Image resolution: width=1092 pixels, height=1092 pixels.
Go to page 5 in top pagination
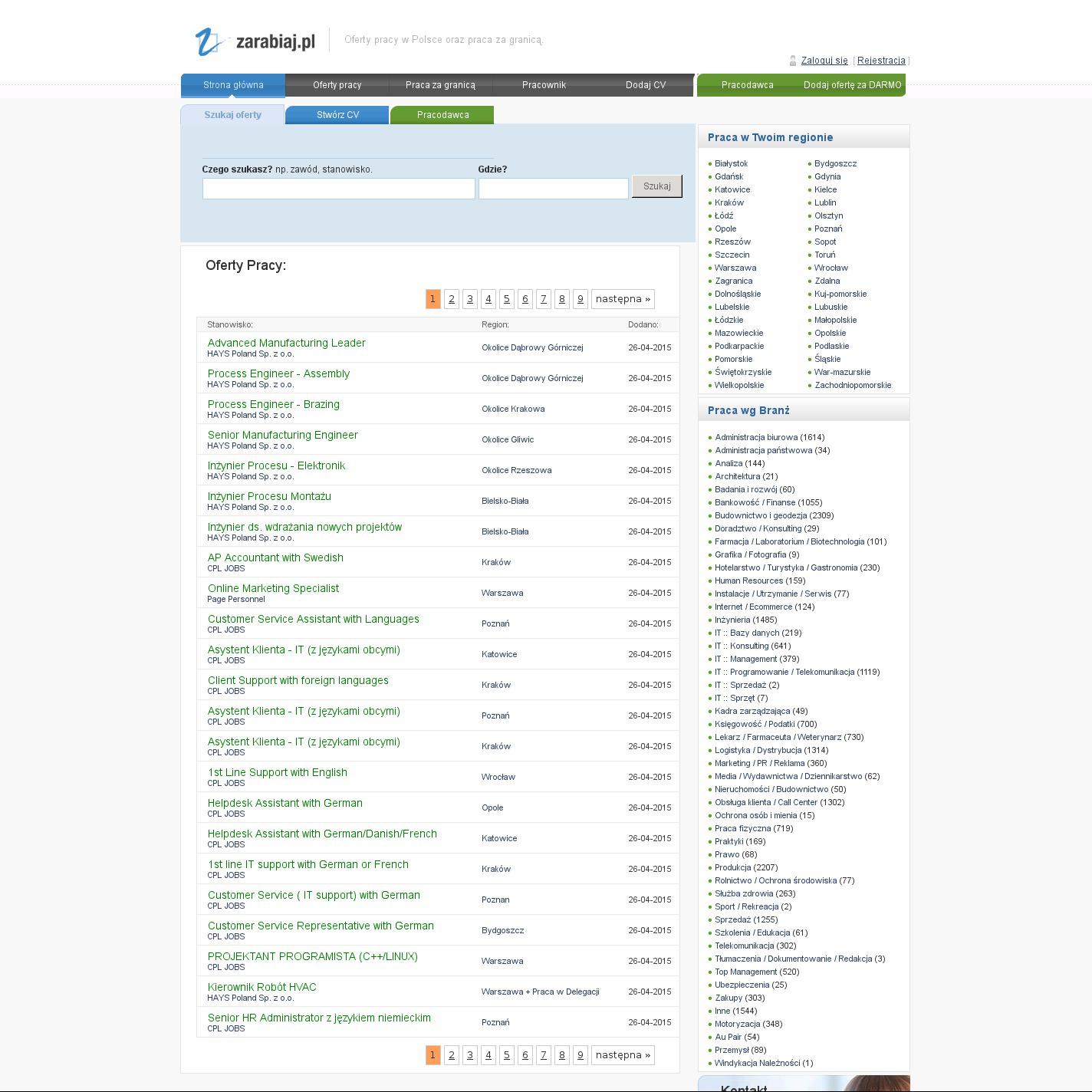click(506, 299)
